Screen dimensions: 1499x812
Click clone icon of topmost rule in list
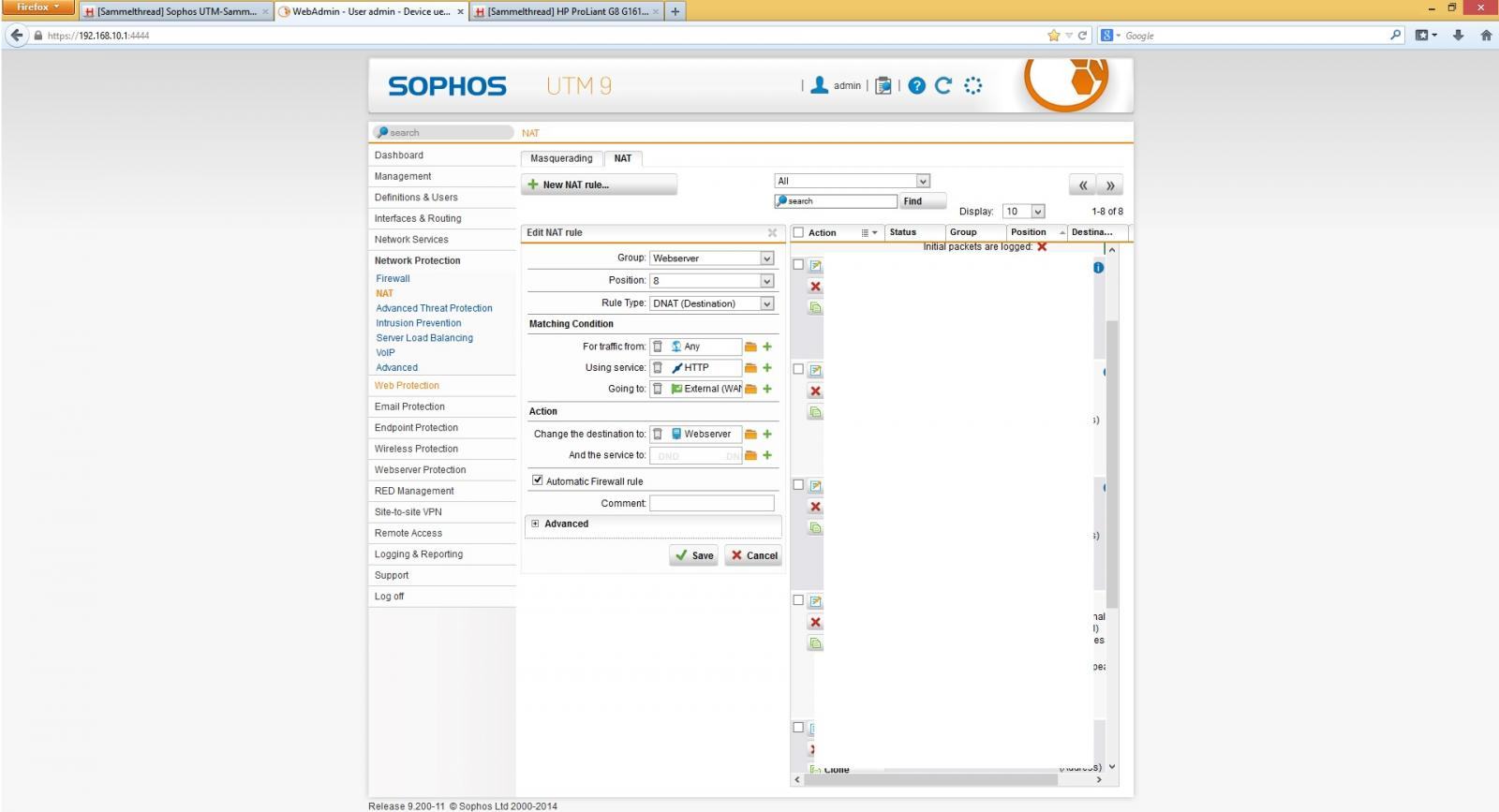pos(815,307)
